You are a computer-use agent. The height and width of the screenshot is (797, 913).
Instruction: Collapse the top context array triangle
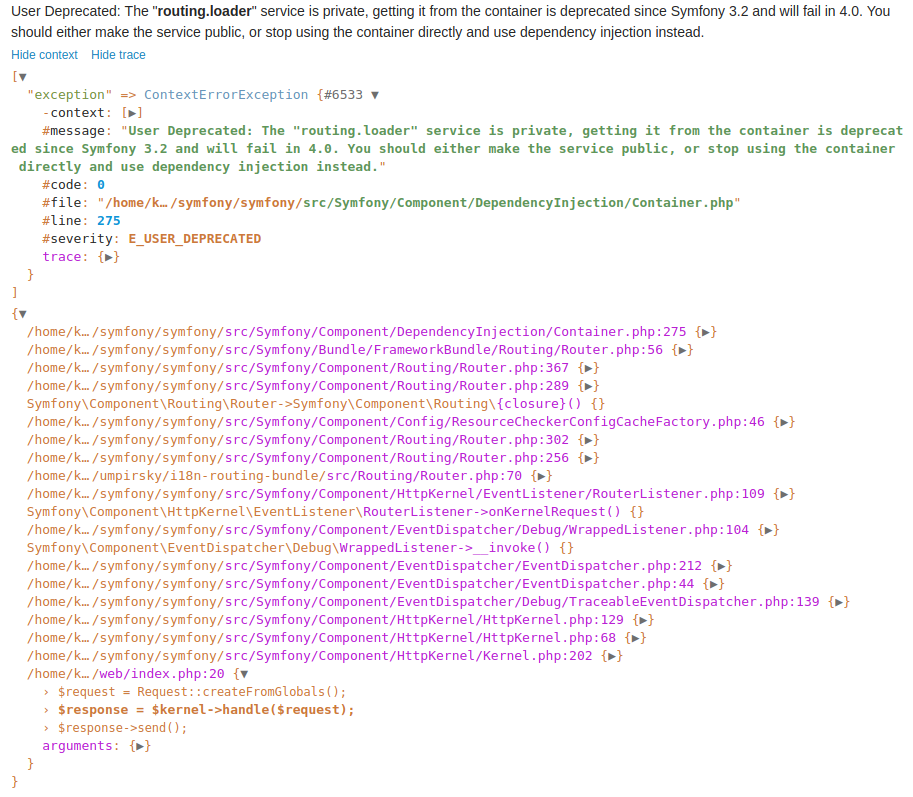tap(23, 77)
